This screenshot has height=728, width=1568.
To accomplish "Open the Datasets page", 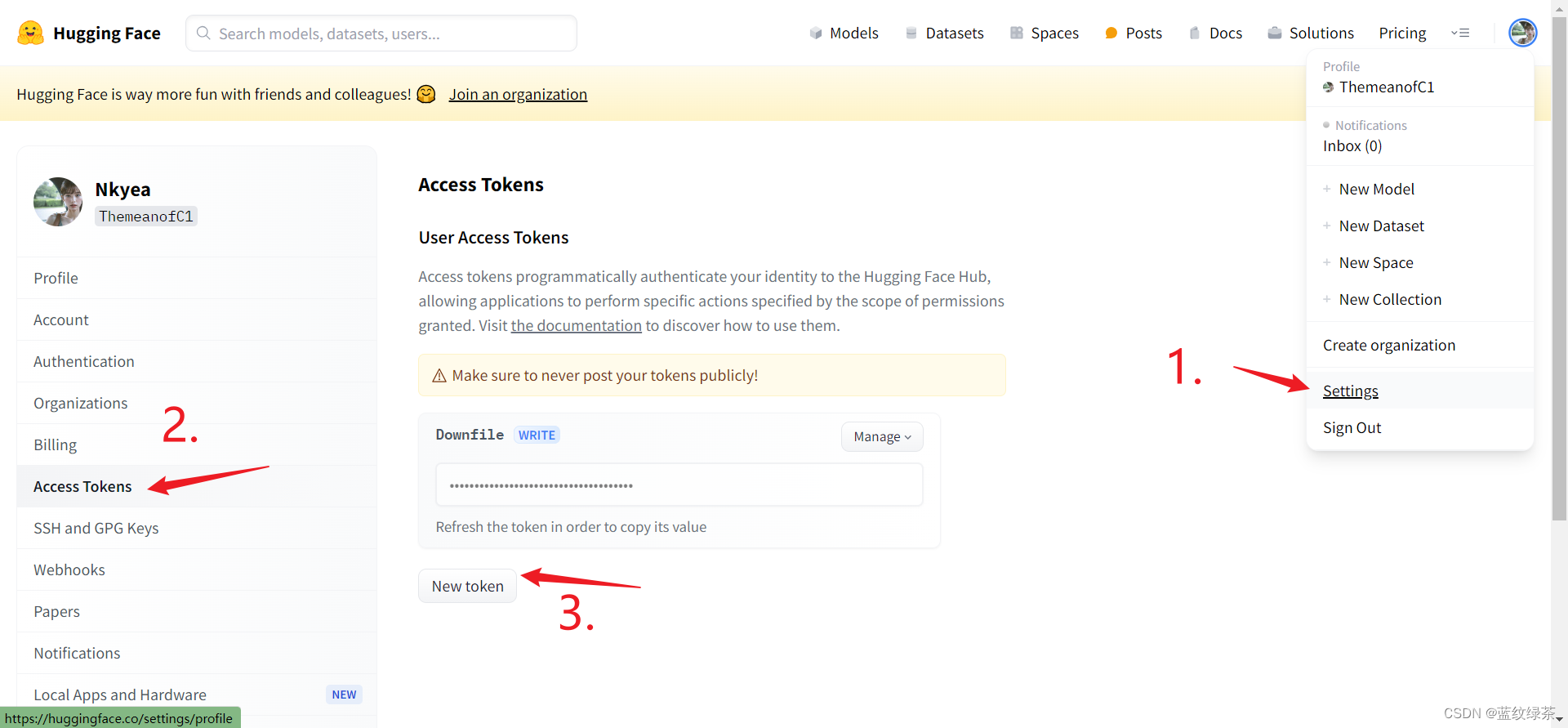I will pyautogui.click(x=955, y=33).
